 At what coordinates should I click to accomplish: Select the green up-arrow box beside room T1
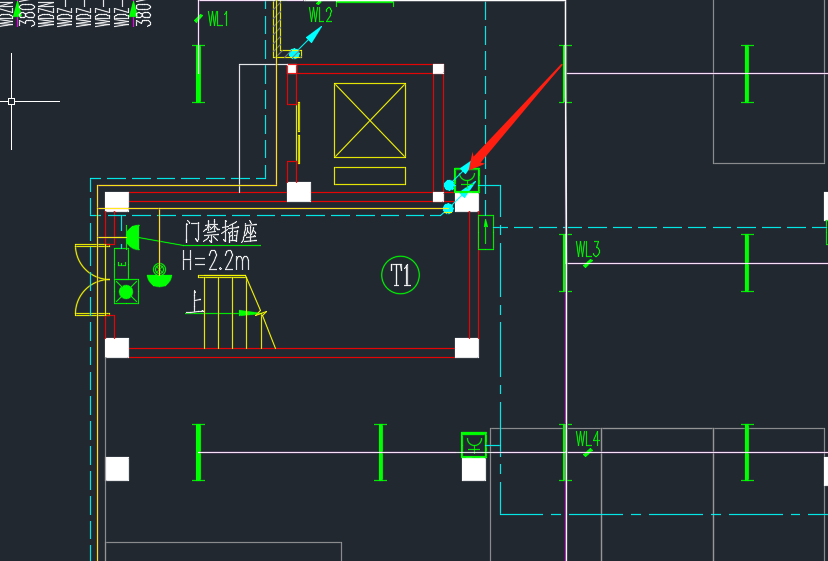[486, 232]
